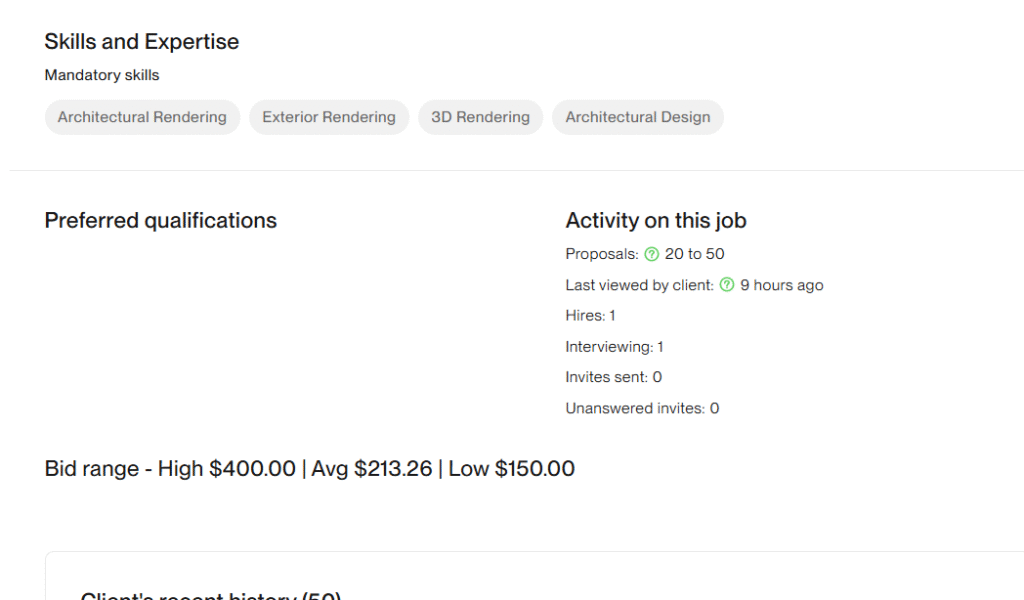Image resolution: width=1024 pixels, height=600 pixels.
Task: Click the '9 hours ago' last viewed text
Action: tap(782, 286)
